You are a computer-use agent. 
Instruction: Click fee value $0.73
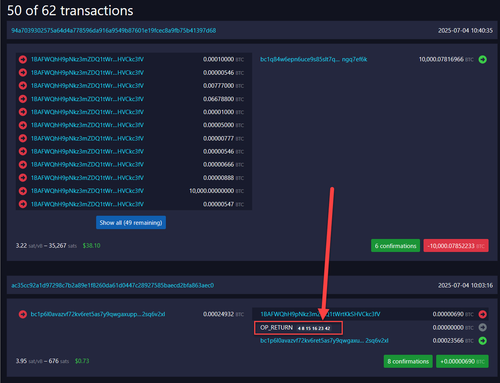(x=82, y=361)
